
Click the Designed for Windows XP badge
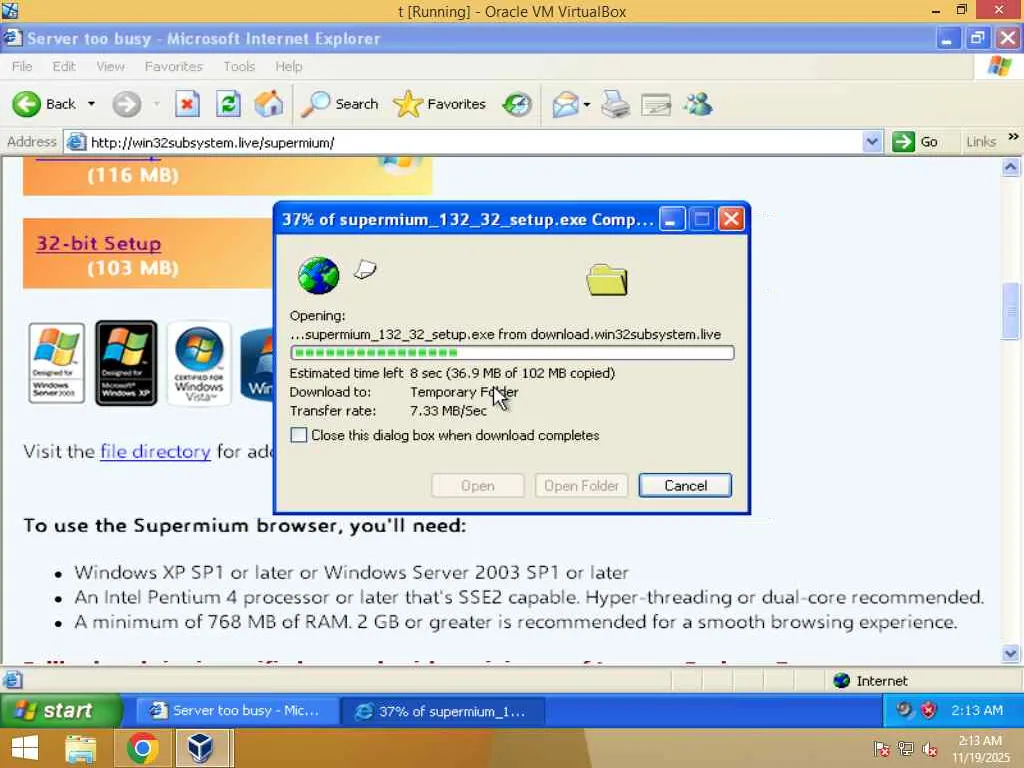tap(126, 363)
